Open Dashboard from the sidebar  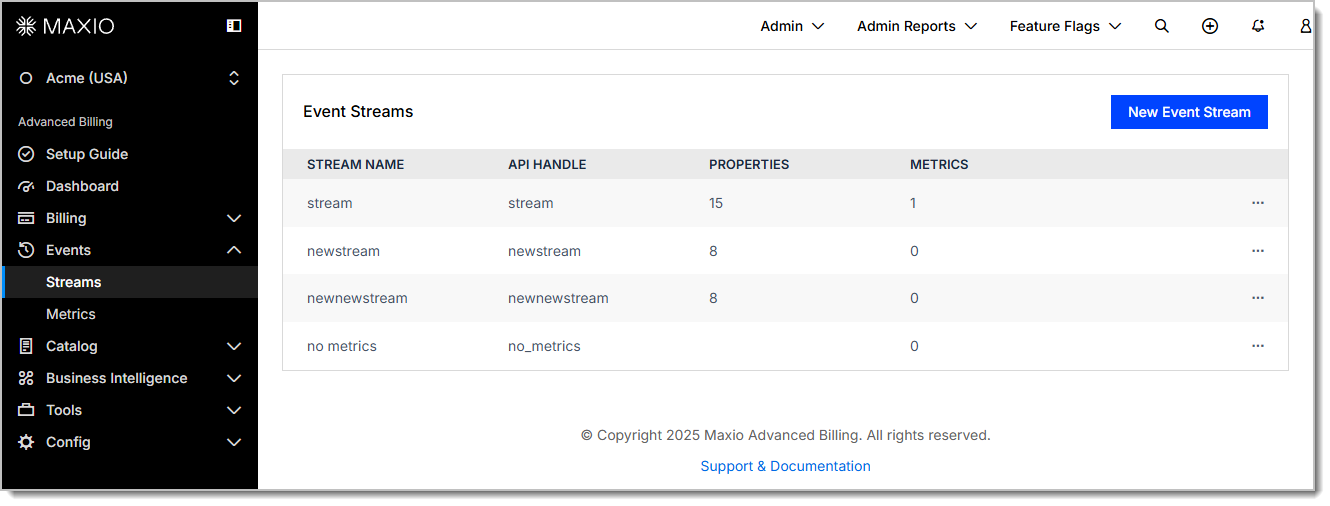tap(82, 186)
